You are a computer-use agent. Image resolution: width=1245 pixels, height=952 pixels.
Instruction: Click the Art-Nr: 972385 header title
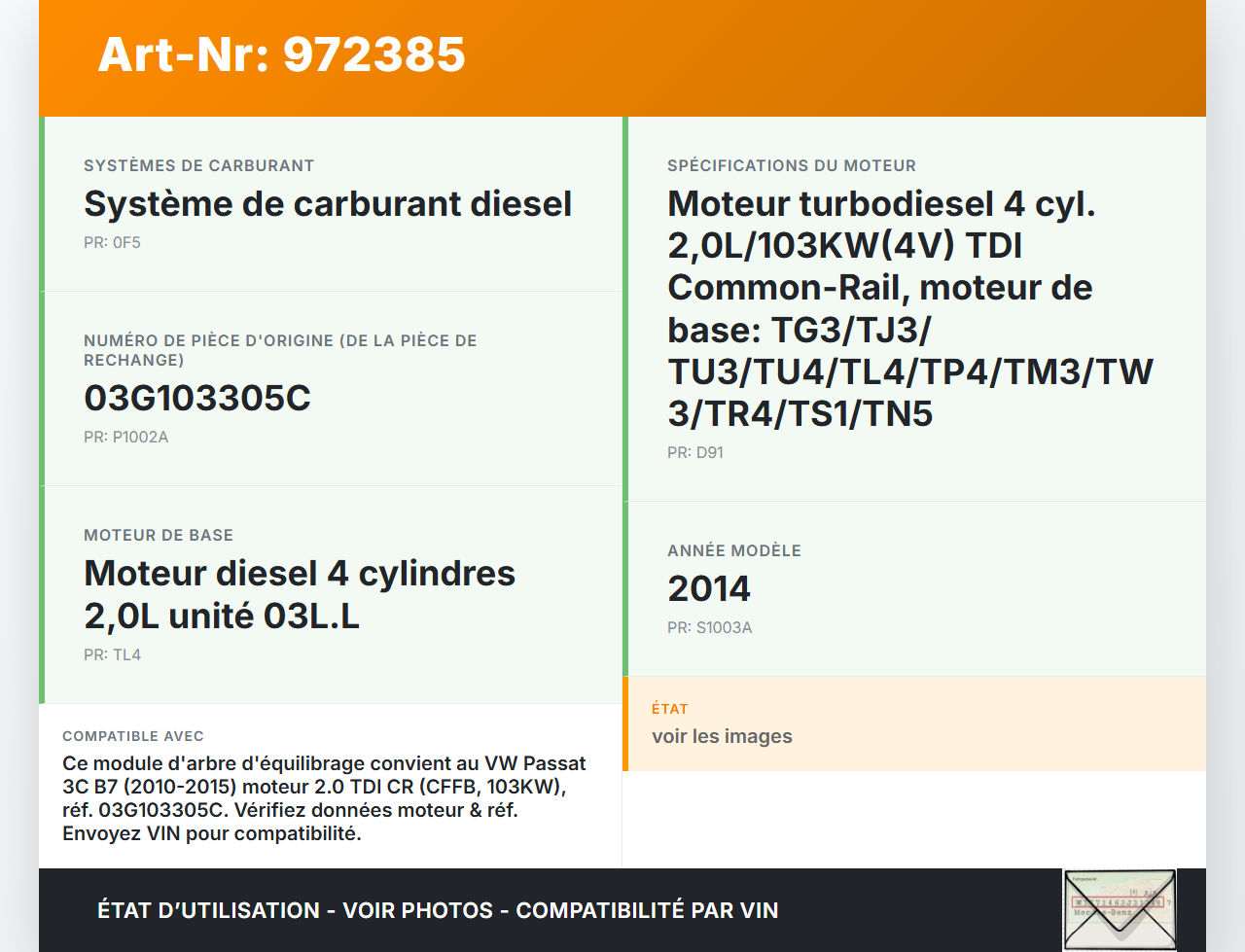282,54
